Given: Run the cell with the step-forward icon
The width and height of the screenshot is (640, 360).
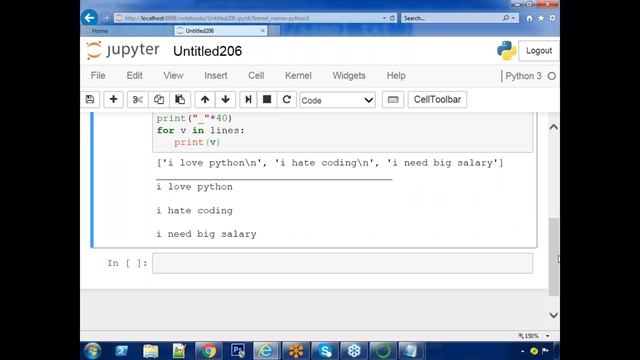Looking at the screenshot, I should (x=248, y=100).
